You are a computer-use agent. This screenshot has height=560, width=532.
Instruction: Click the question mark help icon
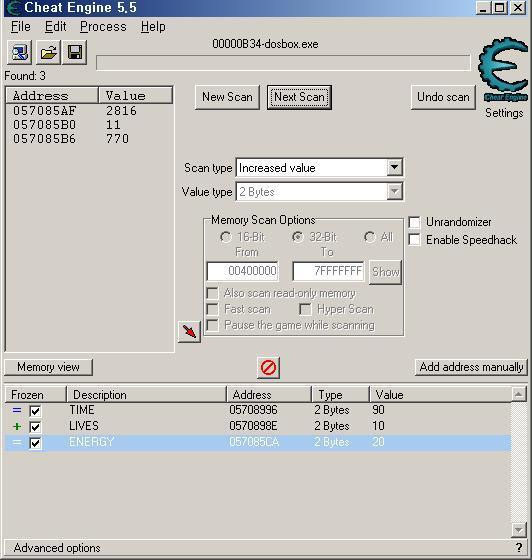click(x=519, y=548)
